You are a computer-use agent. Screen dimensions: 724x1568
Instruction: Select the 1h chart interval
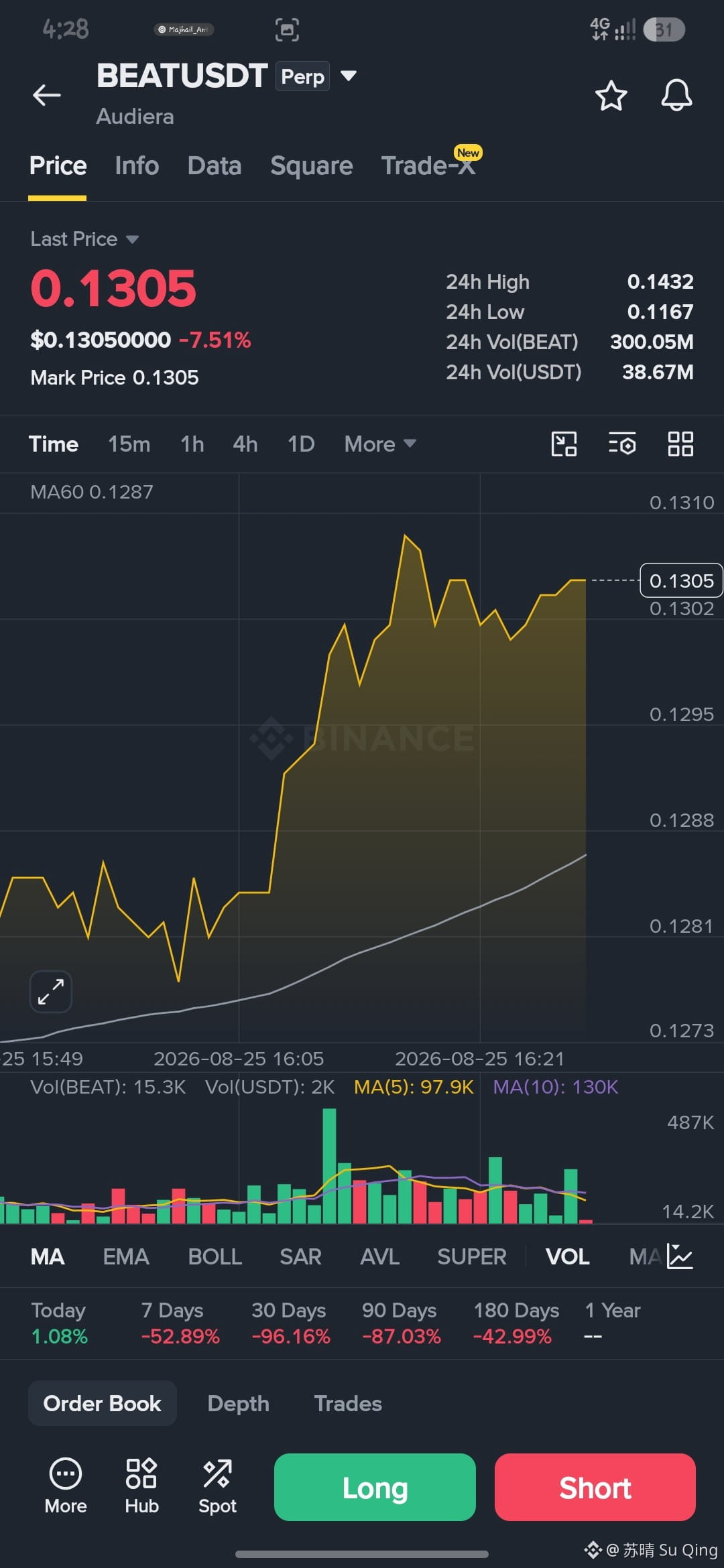(192, 444)
